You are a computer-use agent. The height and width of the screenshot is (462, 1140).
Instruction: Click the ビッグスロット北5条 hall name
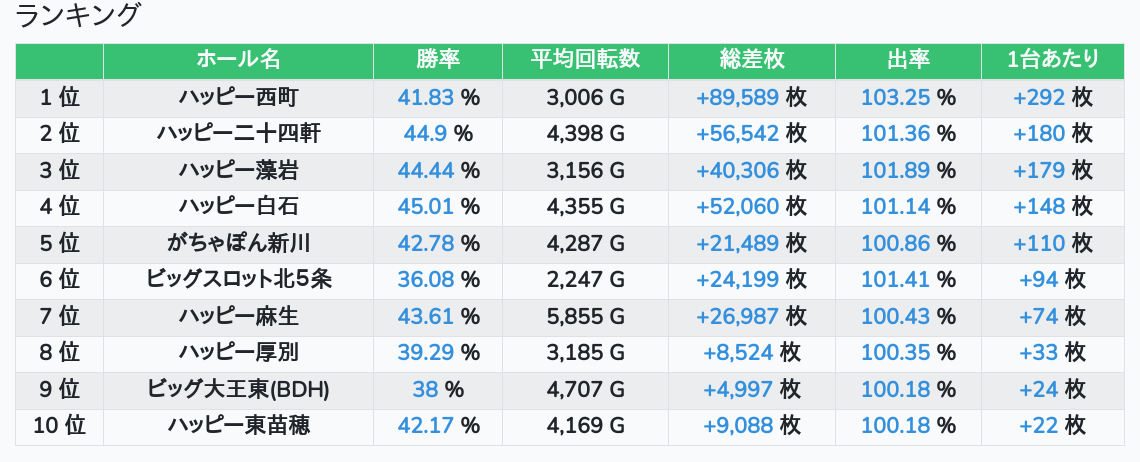pyautogui.click(x=238, y=279)
